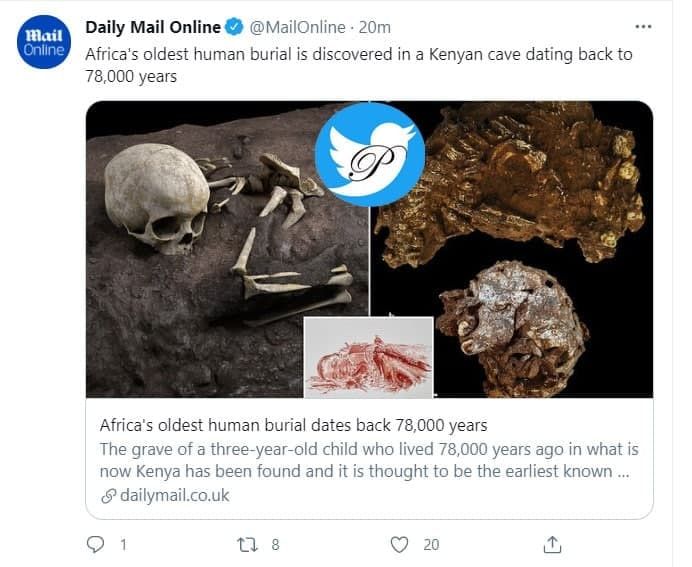Viewport: 692px width, 567px height.
Task: Click the link chain icon beside dailymail.co.uk
Action: coord(108,496)
